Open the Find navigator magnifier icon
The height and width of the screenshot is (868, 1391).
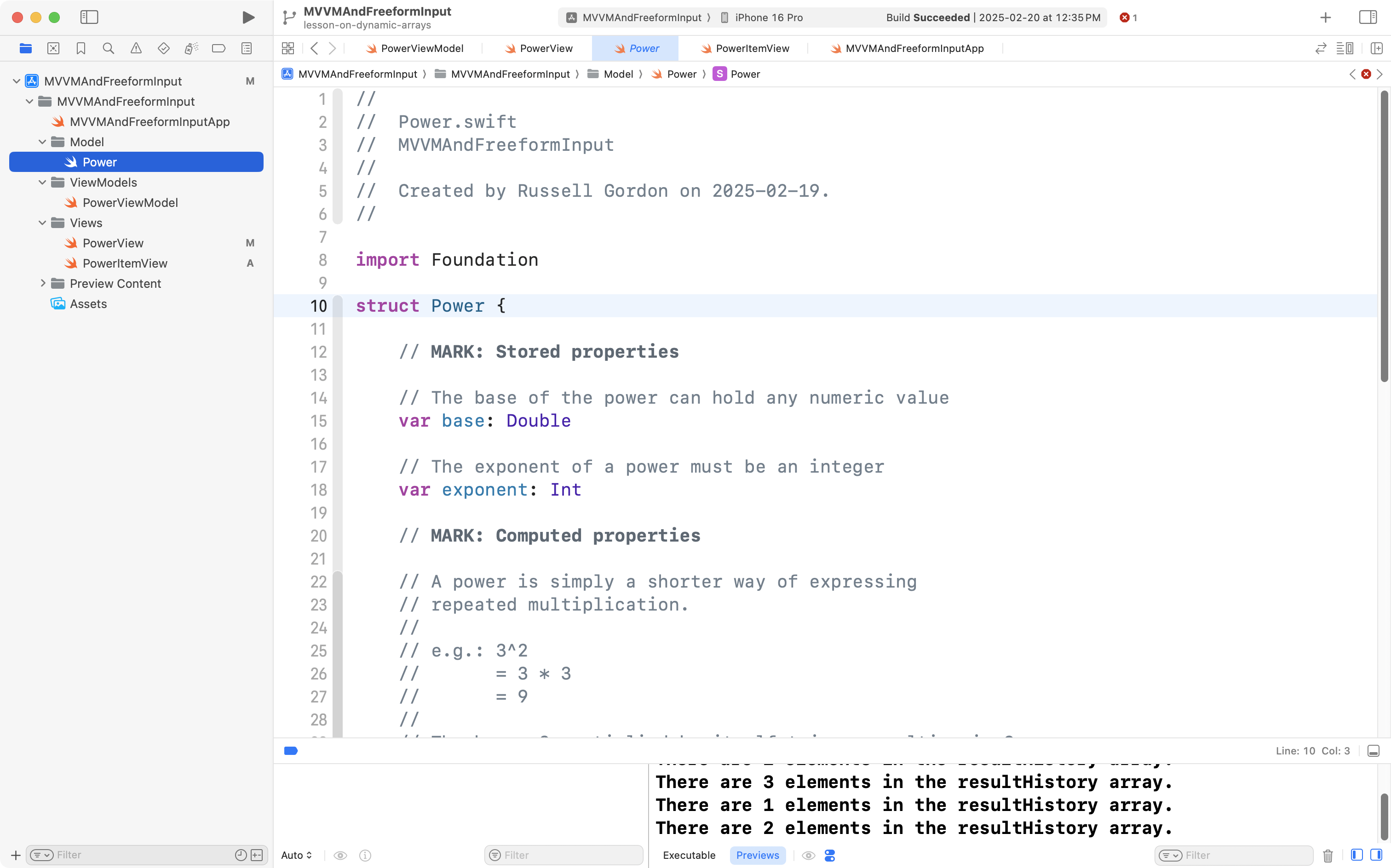pyautogui.click(x=108, y=48)
